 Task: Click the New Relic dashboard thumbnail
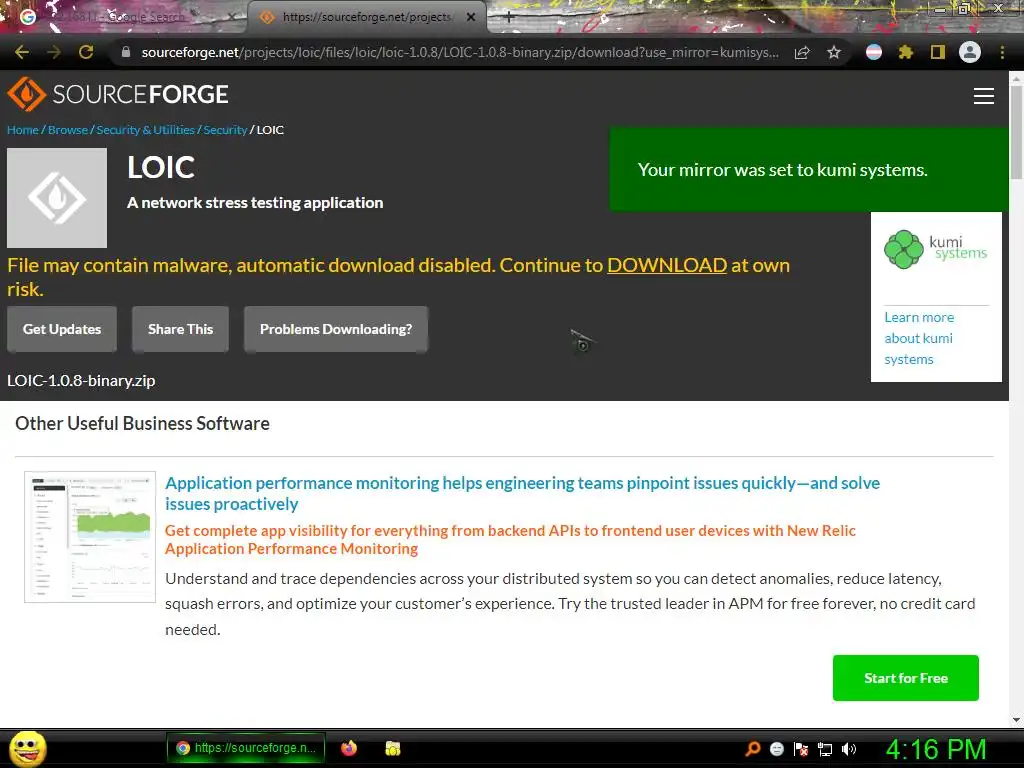[x=90, y=537]
